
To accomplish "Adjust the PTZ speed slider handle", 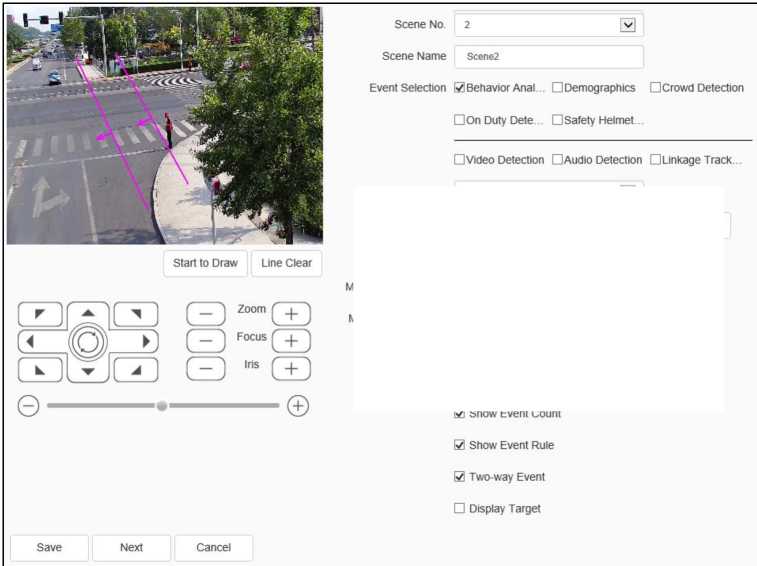I will pos(162,406).
